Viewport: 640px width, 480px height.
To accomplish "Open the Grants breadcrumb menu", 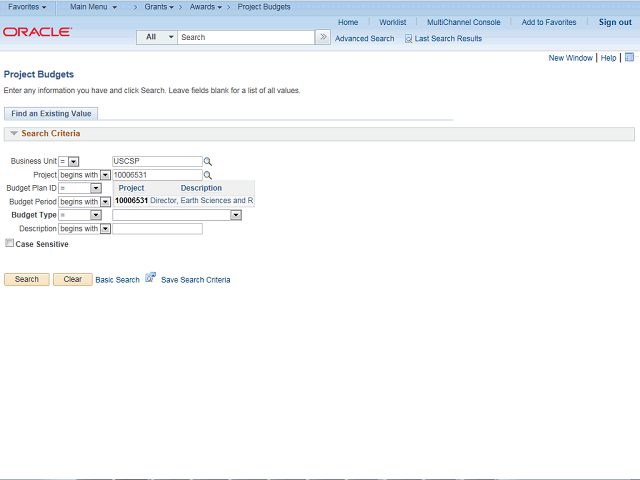I will (159, 7).
